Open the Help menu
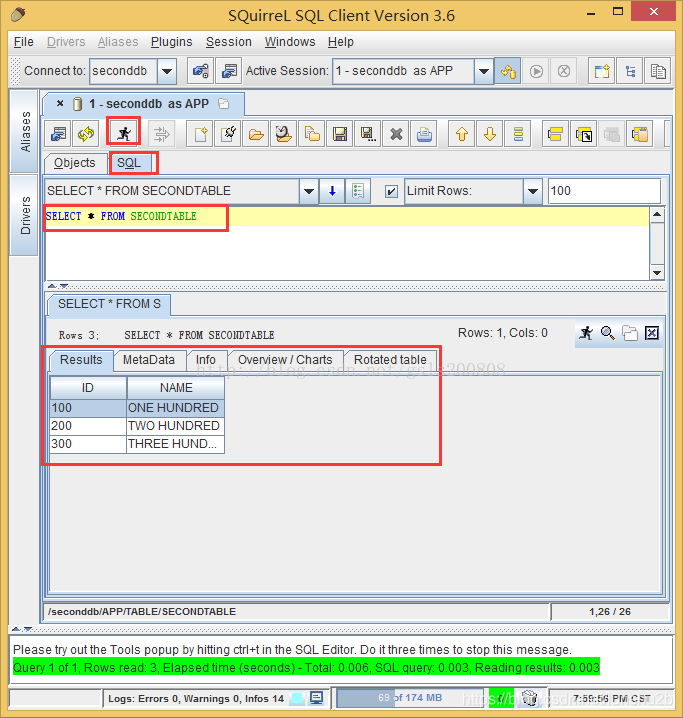683x718 pixels. [x=341, y=42]
